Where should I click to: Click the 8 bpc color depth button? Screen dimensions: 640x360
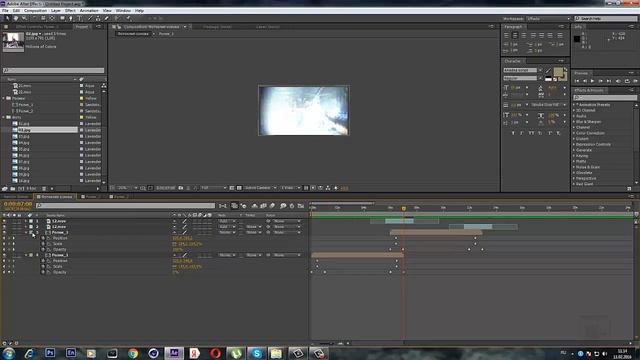[x=31, y=189]
